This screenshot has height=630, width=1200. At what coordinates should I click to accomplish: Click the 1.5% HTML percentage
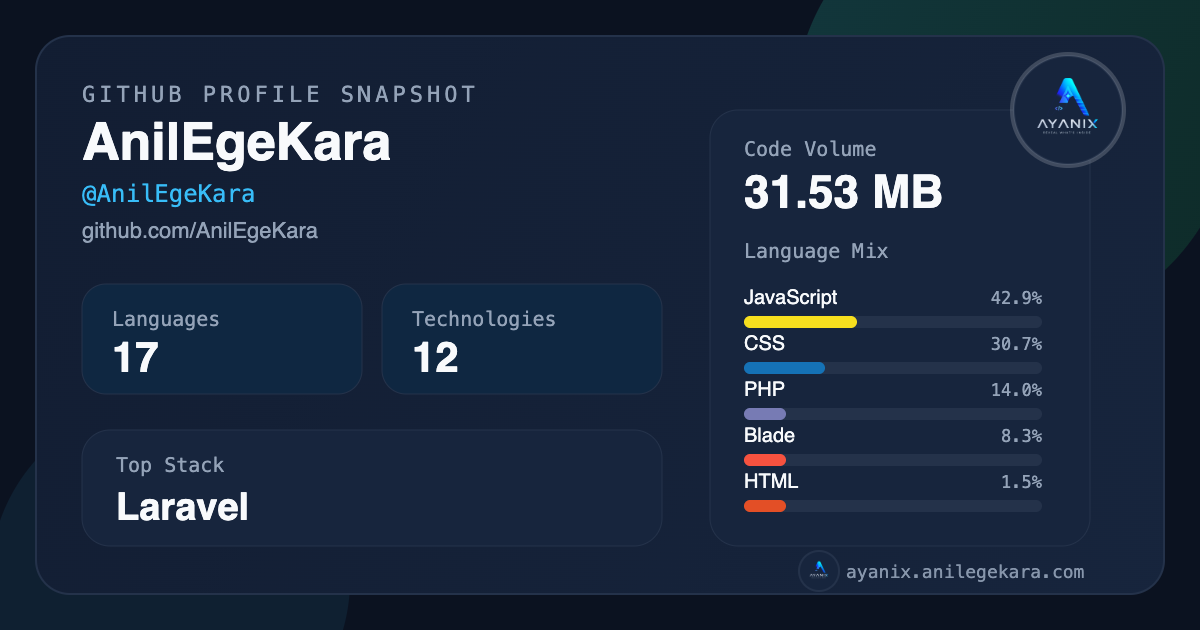click(1021, 482)
